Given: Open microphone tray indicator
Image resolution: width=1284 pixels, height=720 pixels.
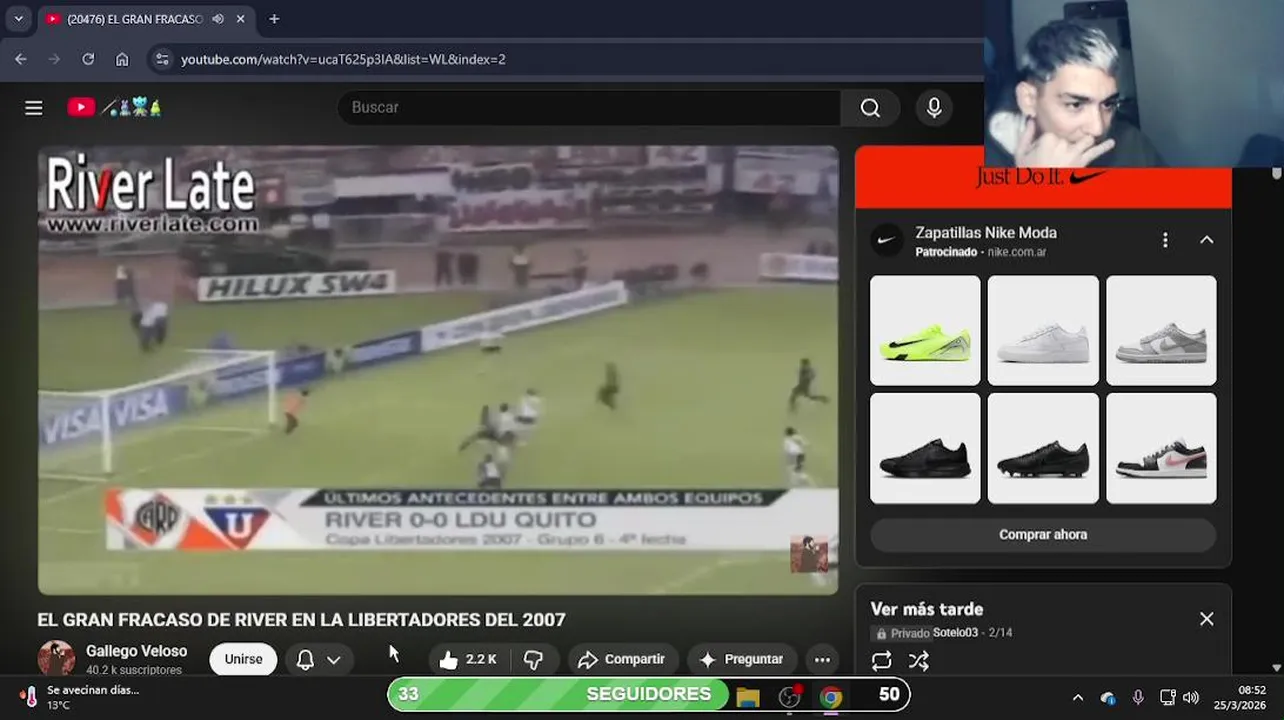Looking at the screenshot, I should pyautogui.click(x=1138, y=698).
